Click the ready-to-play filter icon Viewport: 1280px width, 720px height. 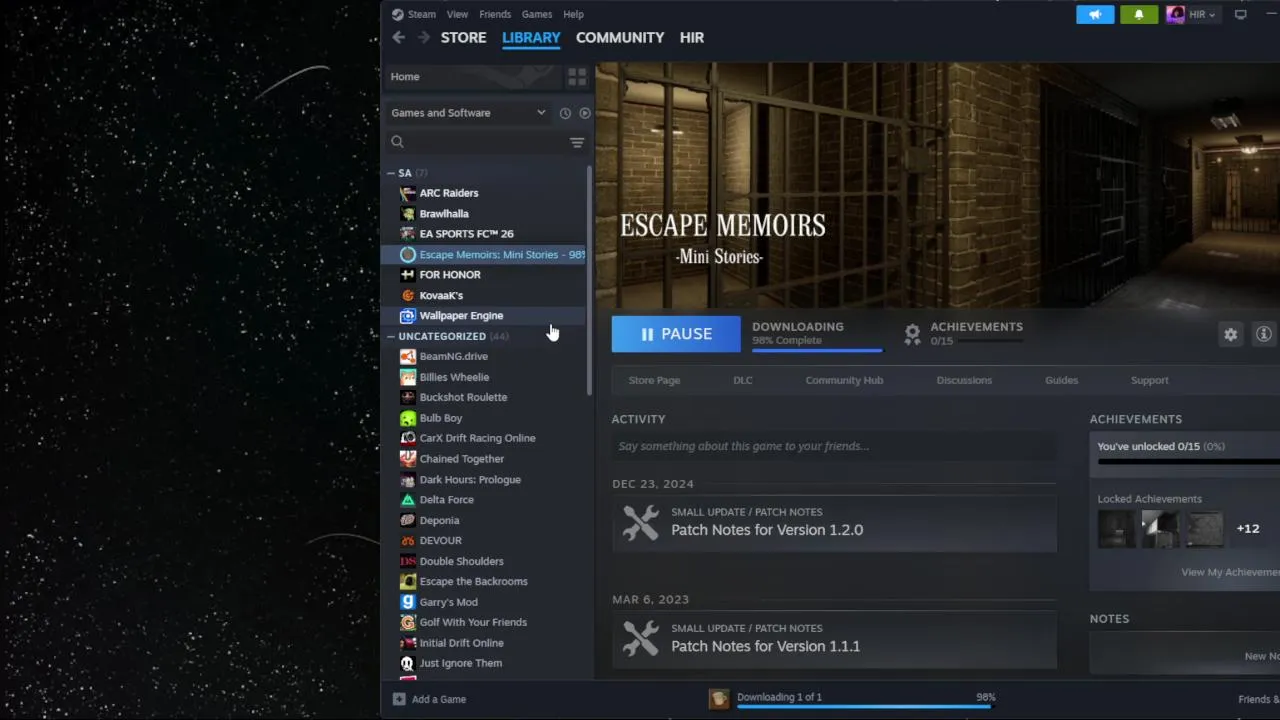(x=585, y=113)
